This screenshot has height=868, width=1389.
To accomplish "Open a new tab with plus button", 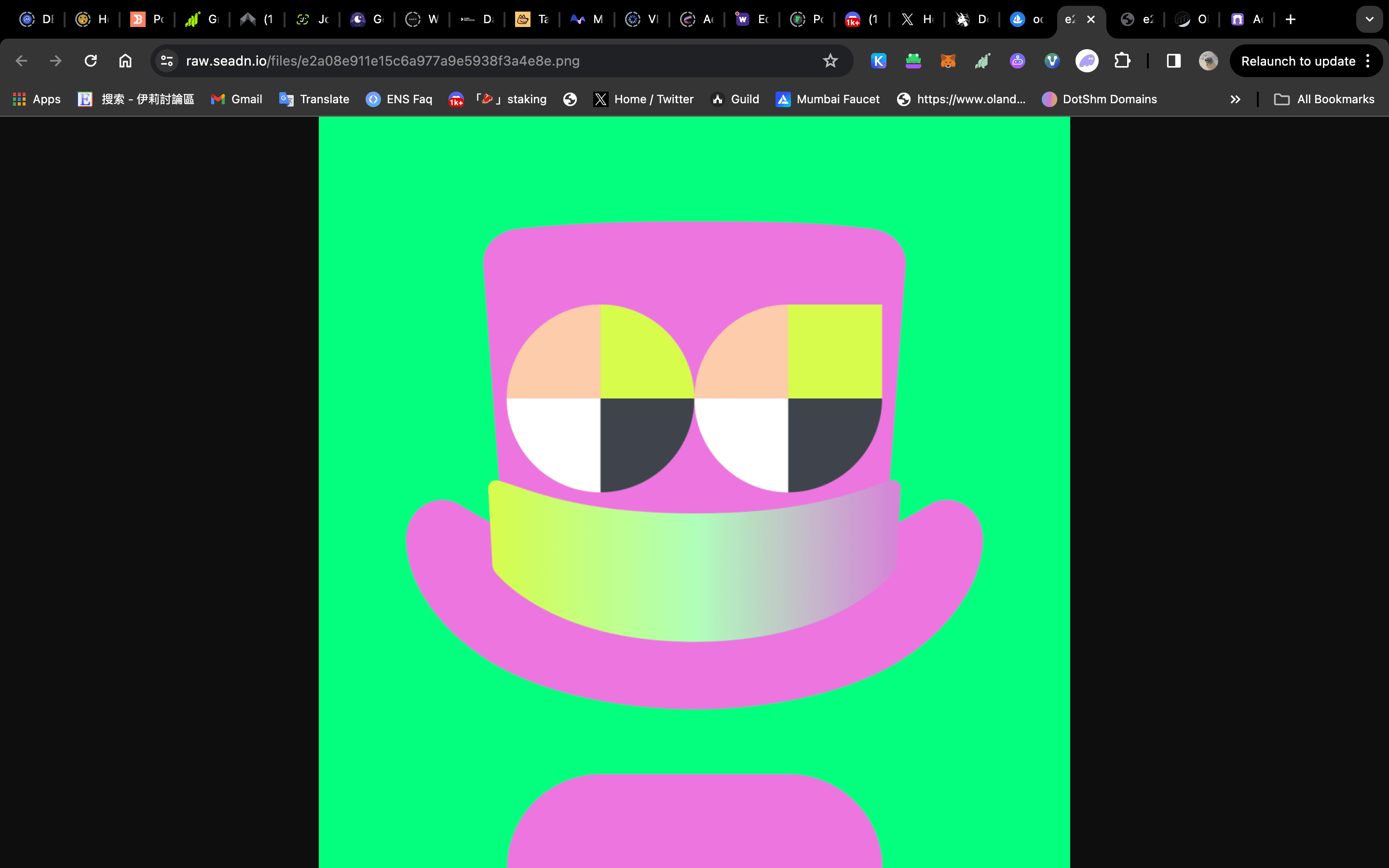I will 1291,19.
